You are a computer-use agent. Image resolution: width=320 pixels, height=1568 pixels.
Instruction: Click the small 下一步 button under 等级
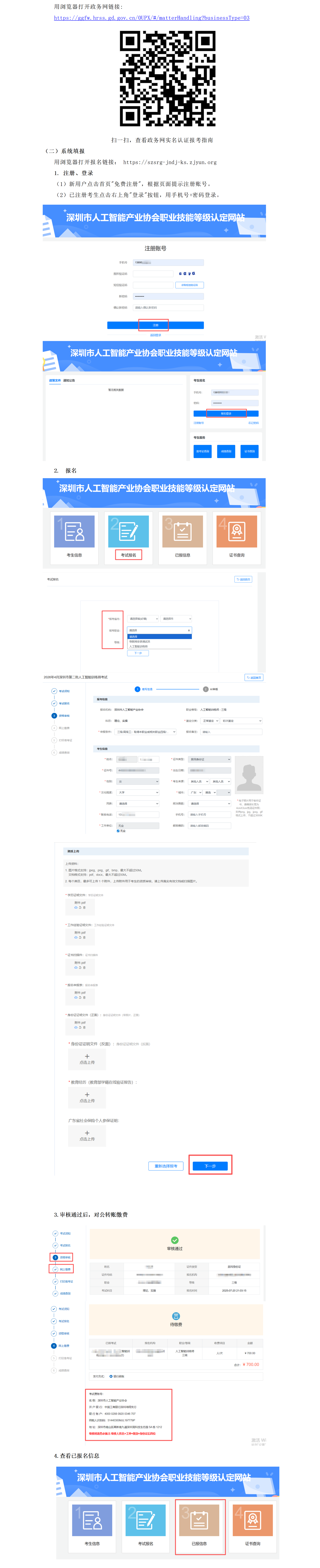pos(138,653)
